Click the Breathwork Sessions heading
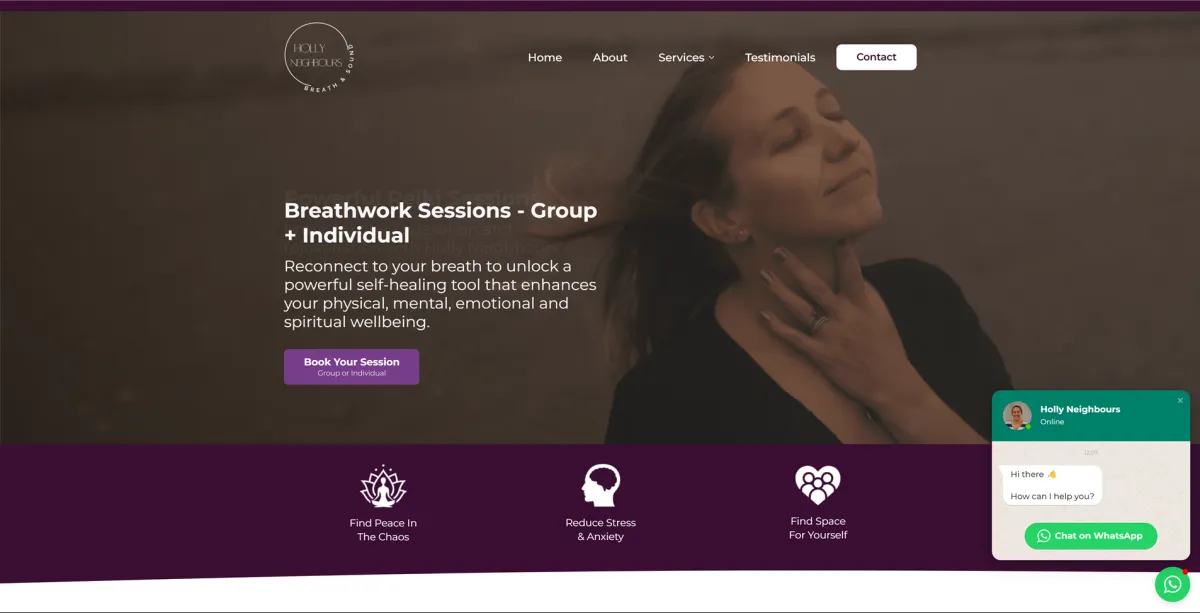The image size is (1200, 613). [x=441, y=223]
